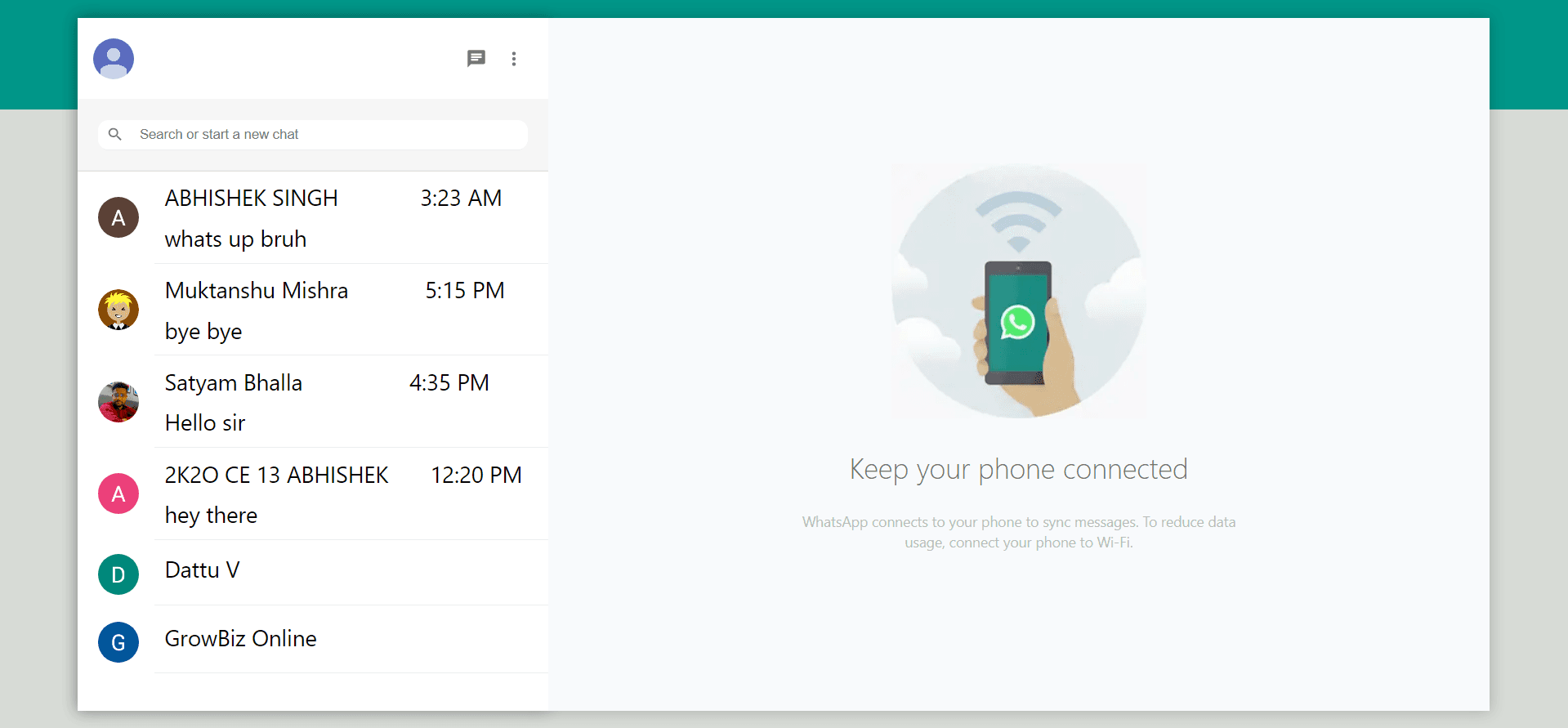Open chat with ABHISHEK SINGH
The image size is (1568, 728).
pos(251,199)
